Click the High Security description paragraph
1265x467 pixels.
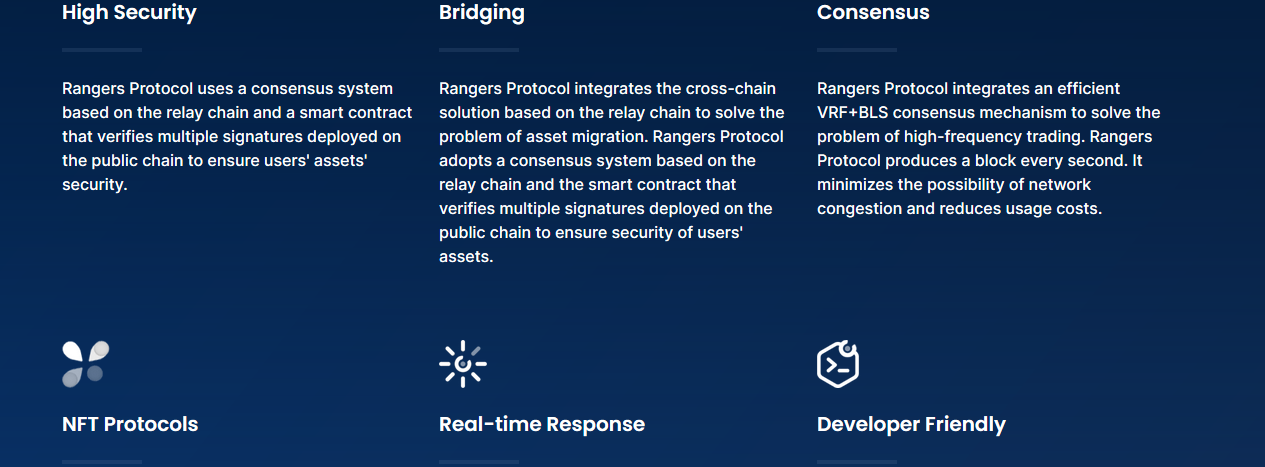pyautogui.click(x=232, y=136)
